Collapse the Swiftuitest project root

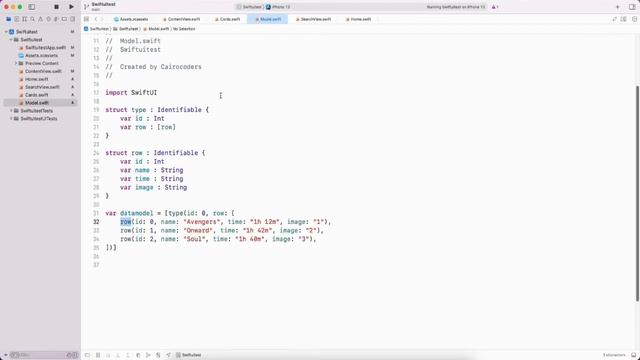coord(6,32)
